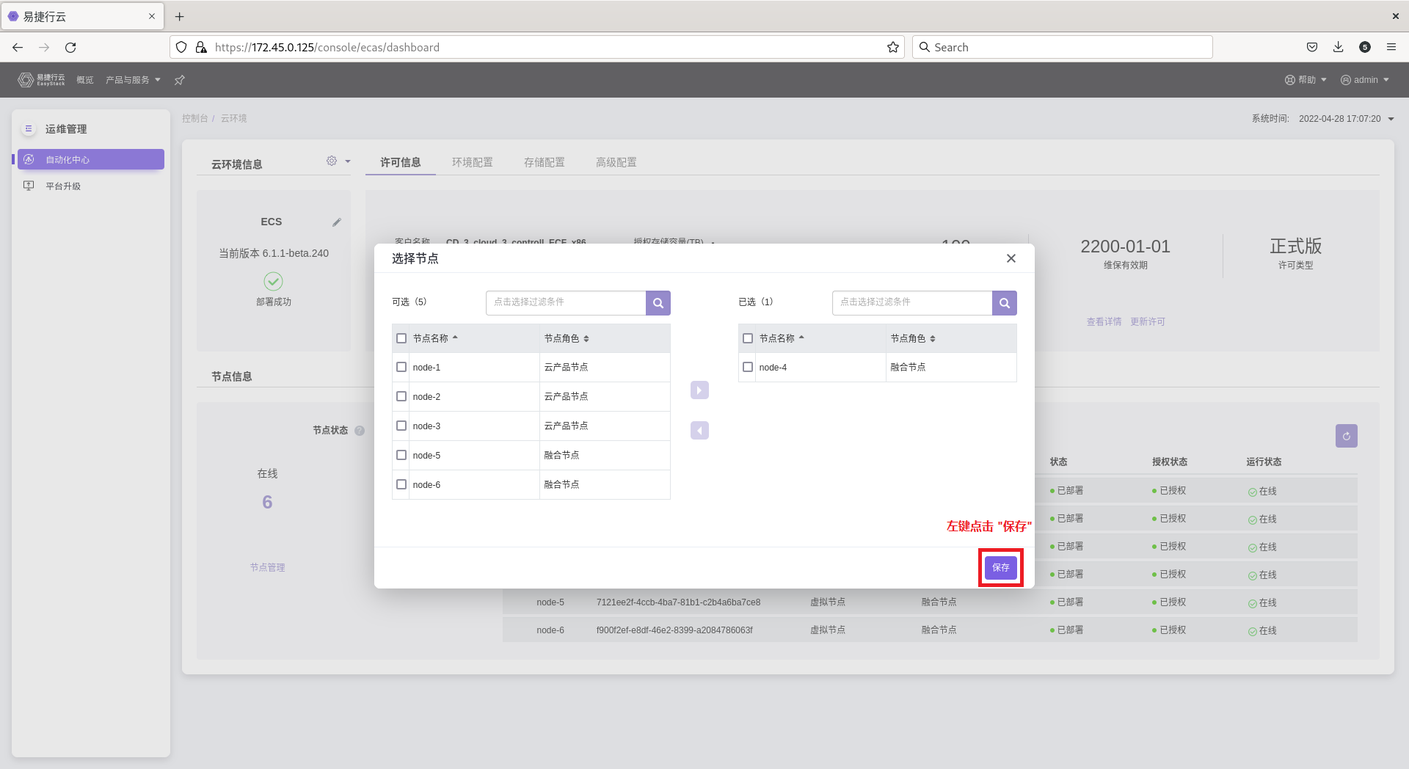Click search icon in selected nodes filter
Image resolution: width=1409 pixels, height=769 pixels.
(x=1004, y=303)
